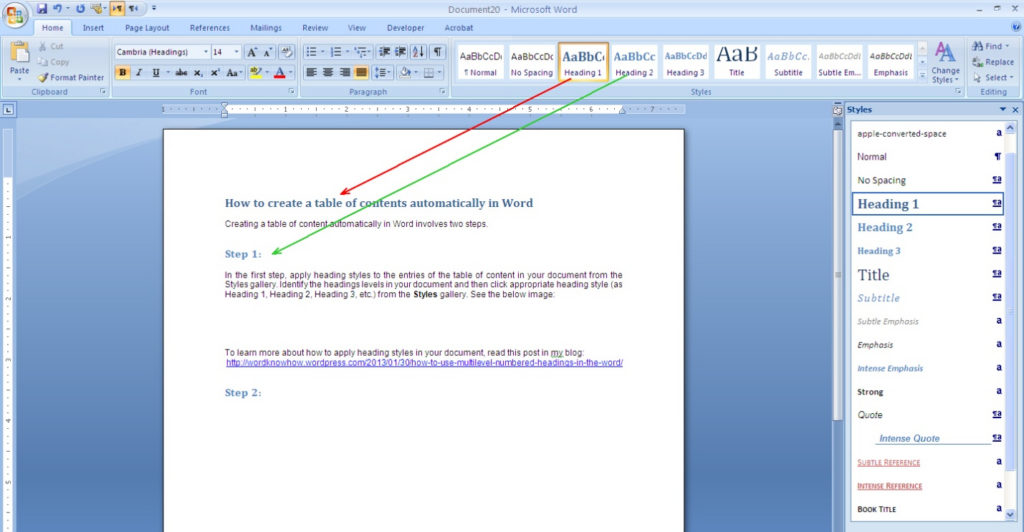Select the Grow Font icon
The image size is (1024, 532).
(x=252, y=51)
